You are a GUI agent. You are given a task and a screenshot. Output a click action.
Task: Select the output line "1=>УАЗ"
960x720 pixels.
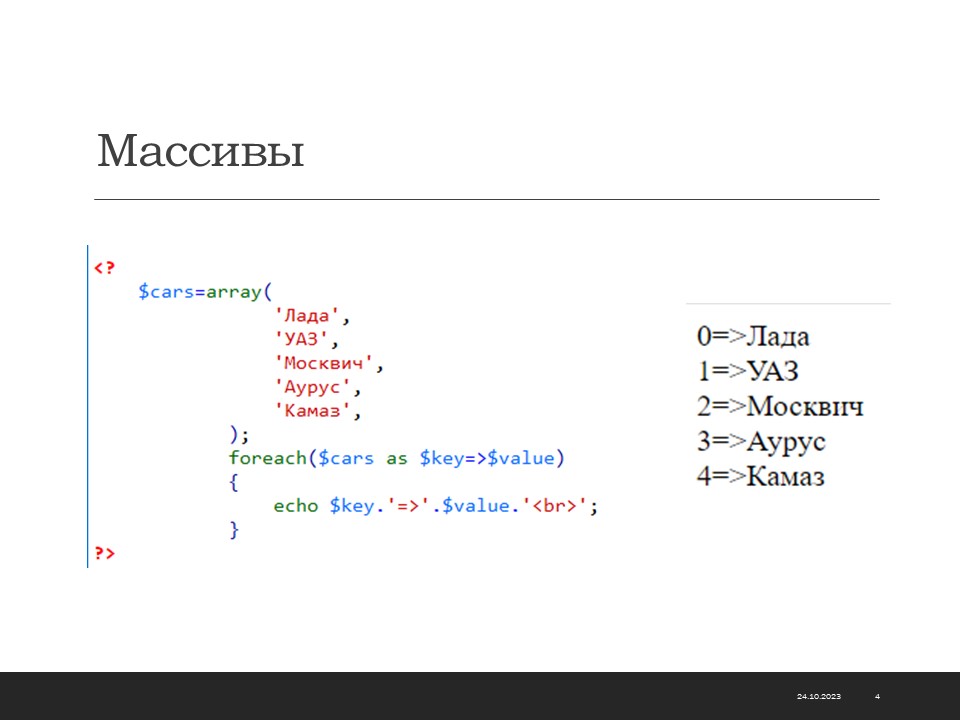click(x=748, y=371)
